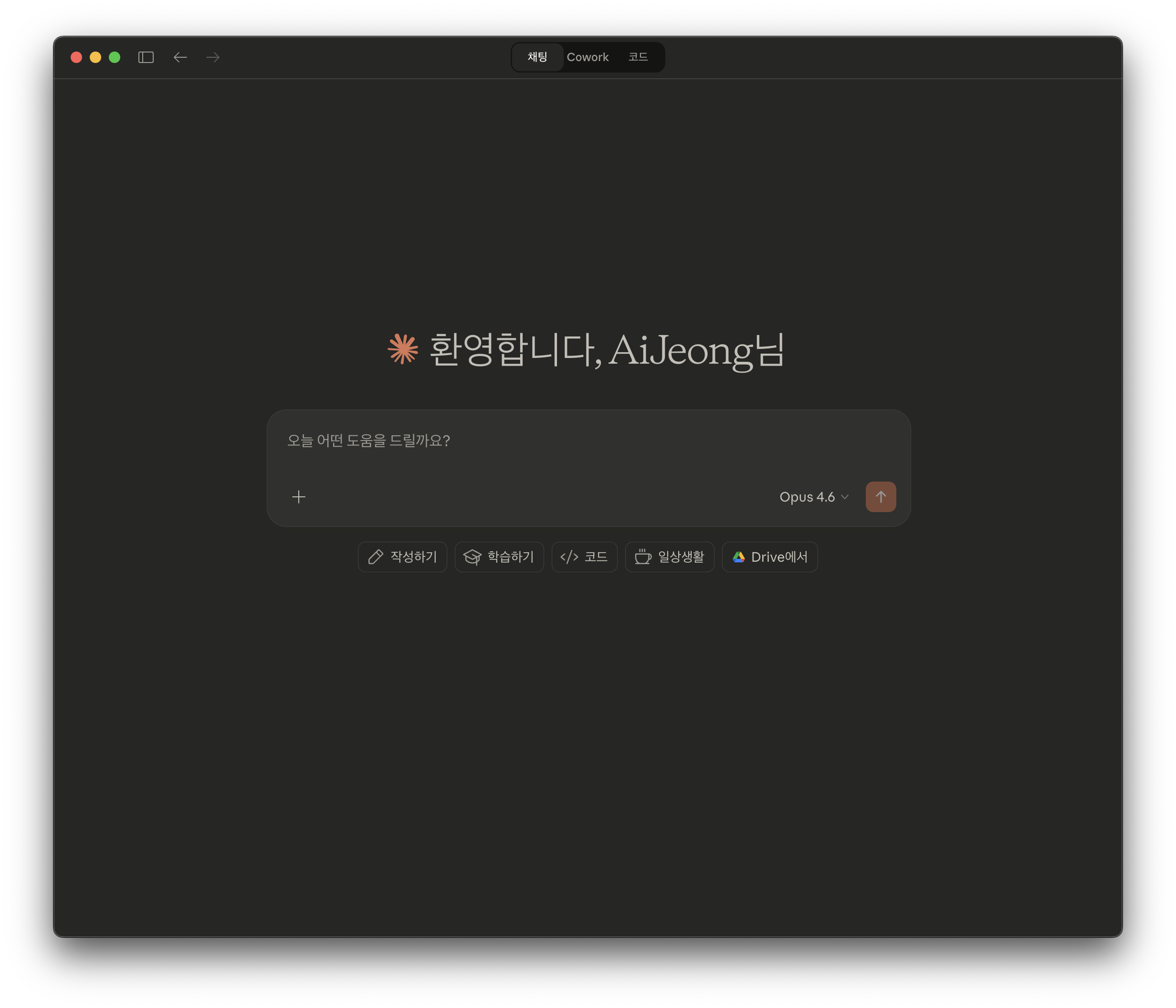Switch to the 채팅 tab
Image resolution: width=1176 pixels, height=1008 pixels.
point(537,57)
